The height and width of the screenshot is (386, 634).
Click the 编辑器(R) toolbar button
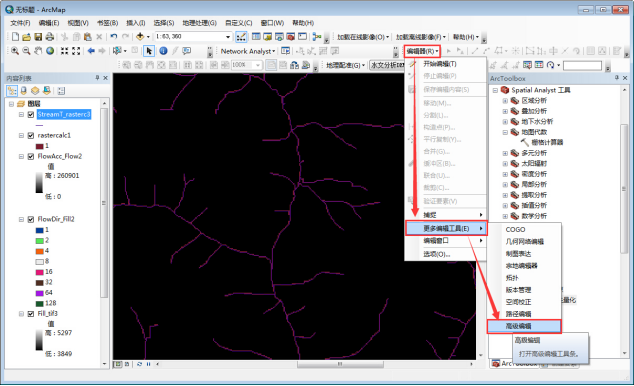[x=422, y=51]
